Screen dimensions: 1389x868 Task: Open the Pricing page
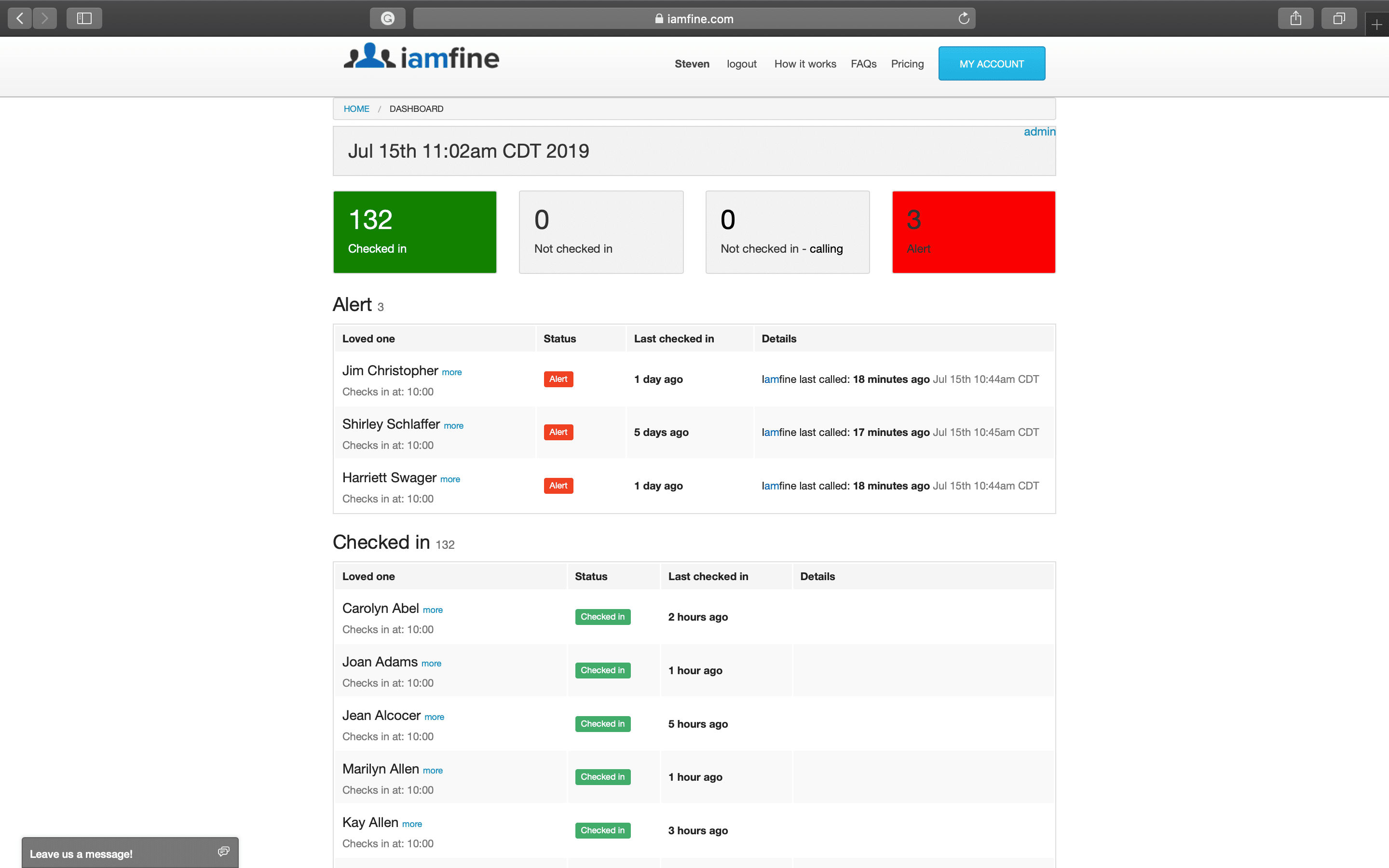coord(908,64)
